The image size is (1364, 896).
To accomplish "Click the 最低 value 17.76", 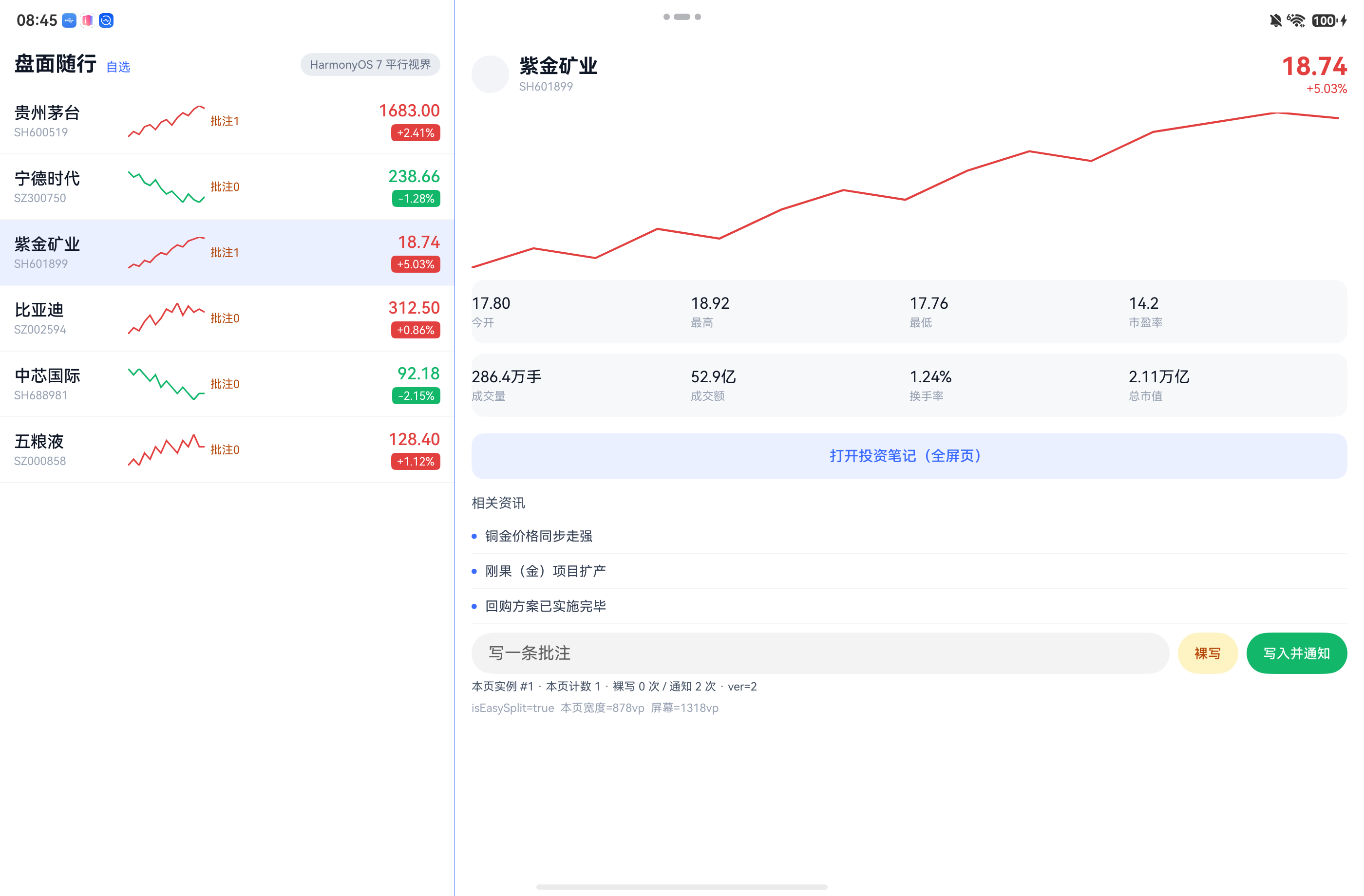I will click(929, 303).
